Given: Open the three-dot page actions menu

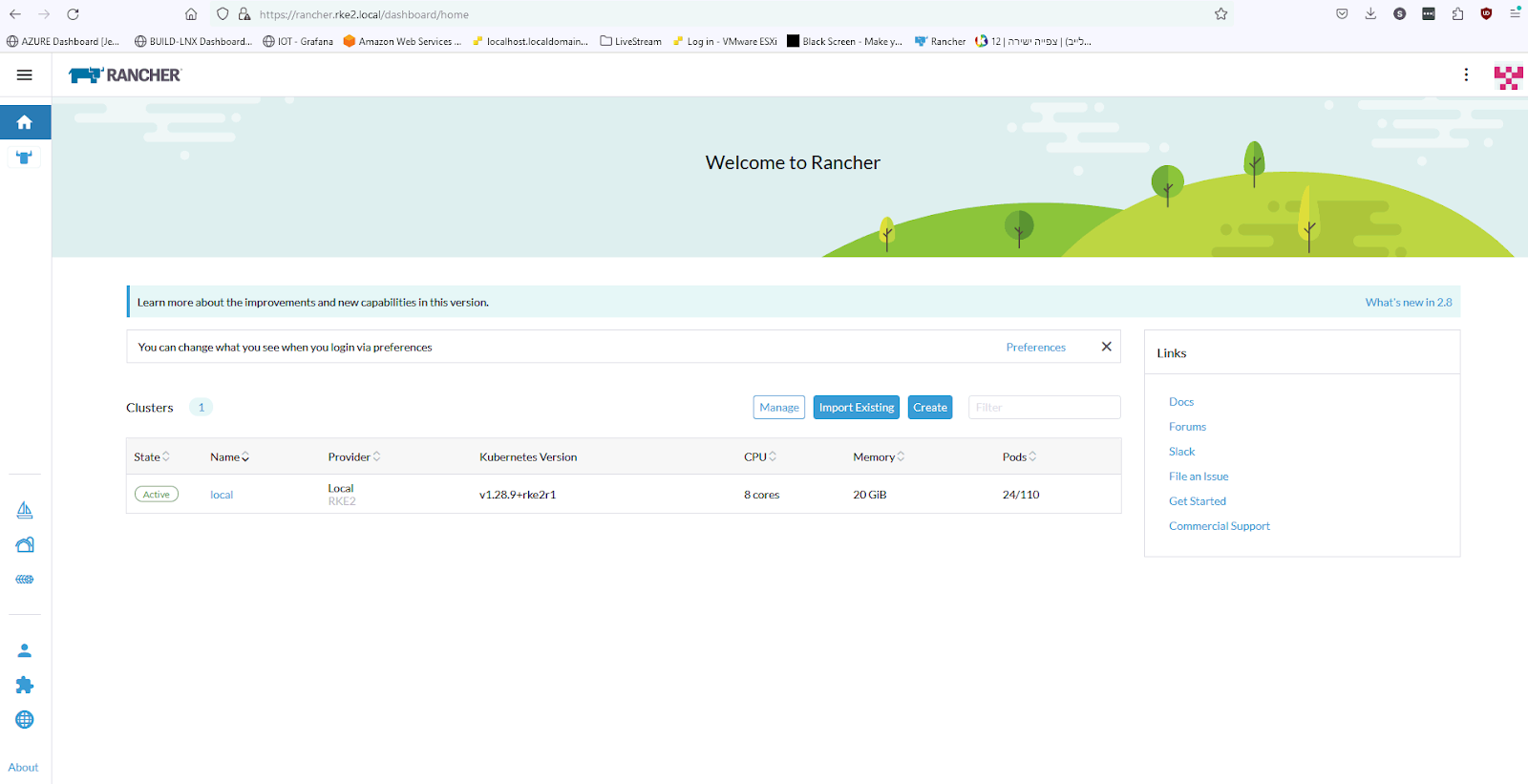Looking at the screenshot, I should [x=1466, y=74].
